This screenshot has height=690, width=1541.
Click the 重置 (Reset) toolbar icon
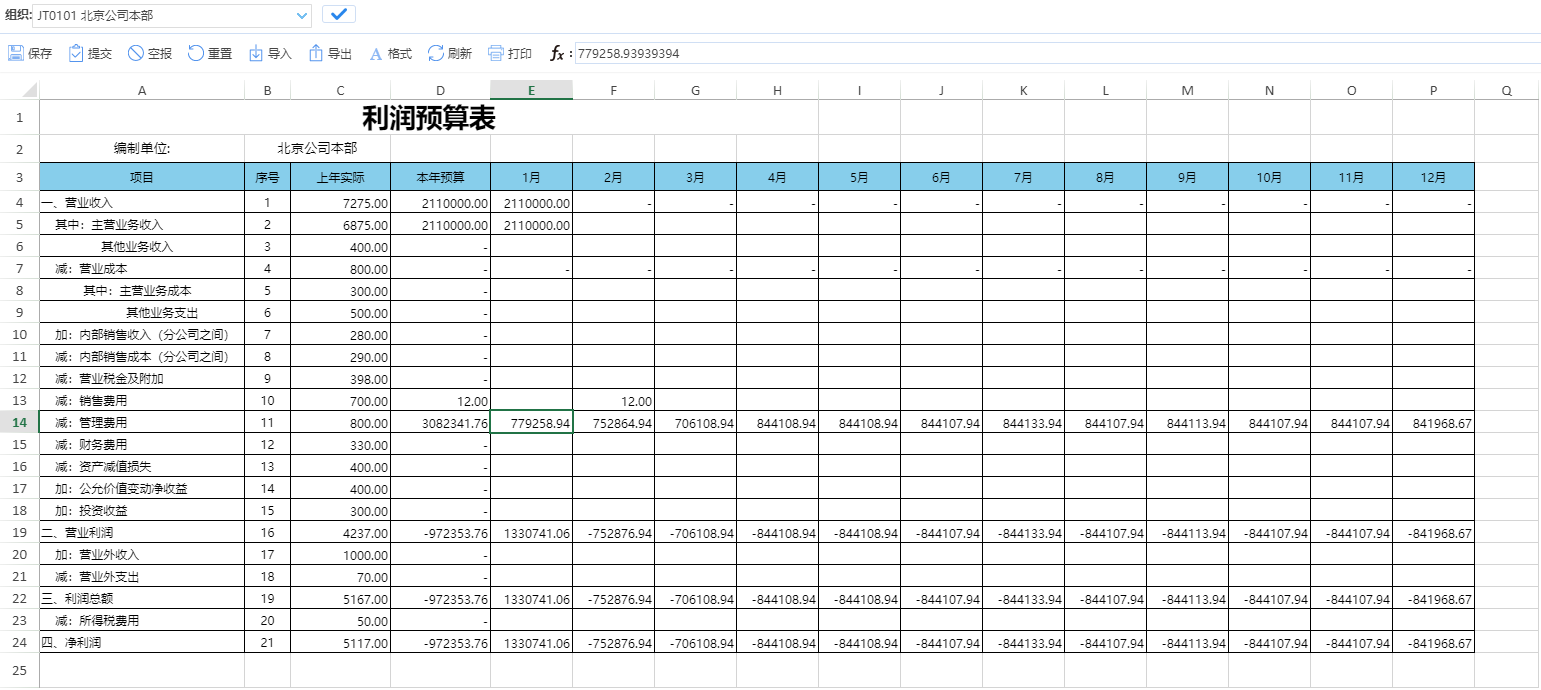tap(196, 54)
